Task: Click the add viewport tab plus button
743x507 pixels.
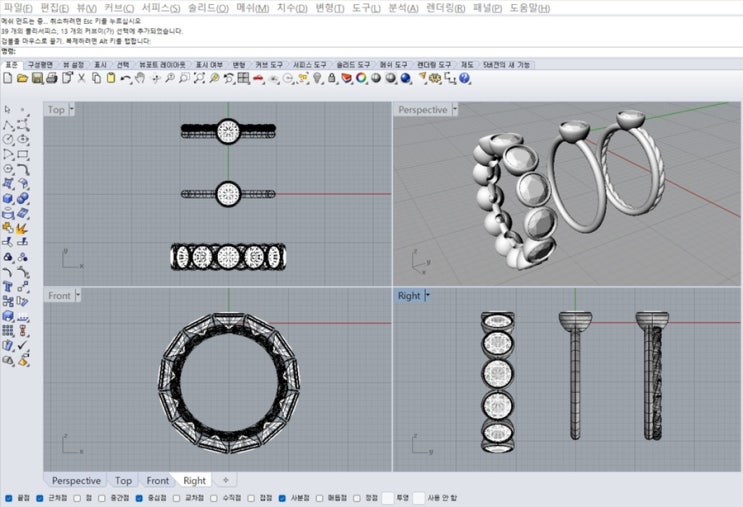Action: tap(226, 480)
